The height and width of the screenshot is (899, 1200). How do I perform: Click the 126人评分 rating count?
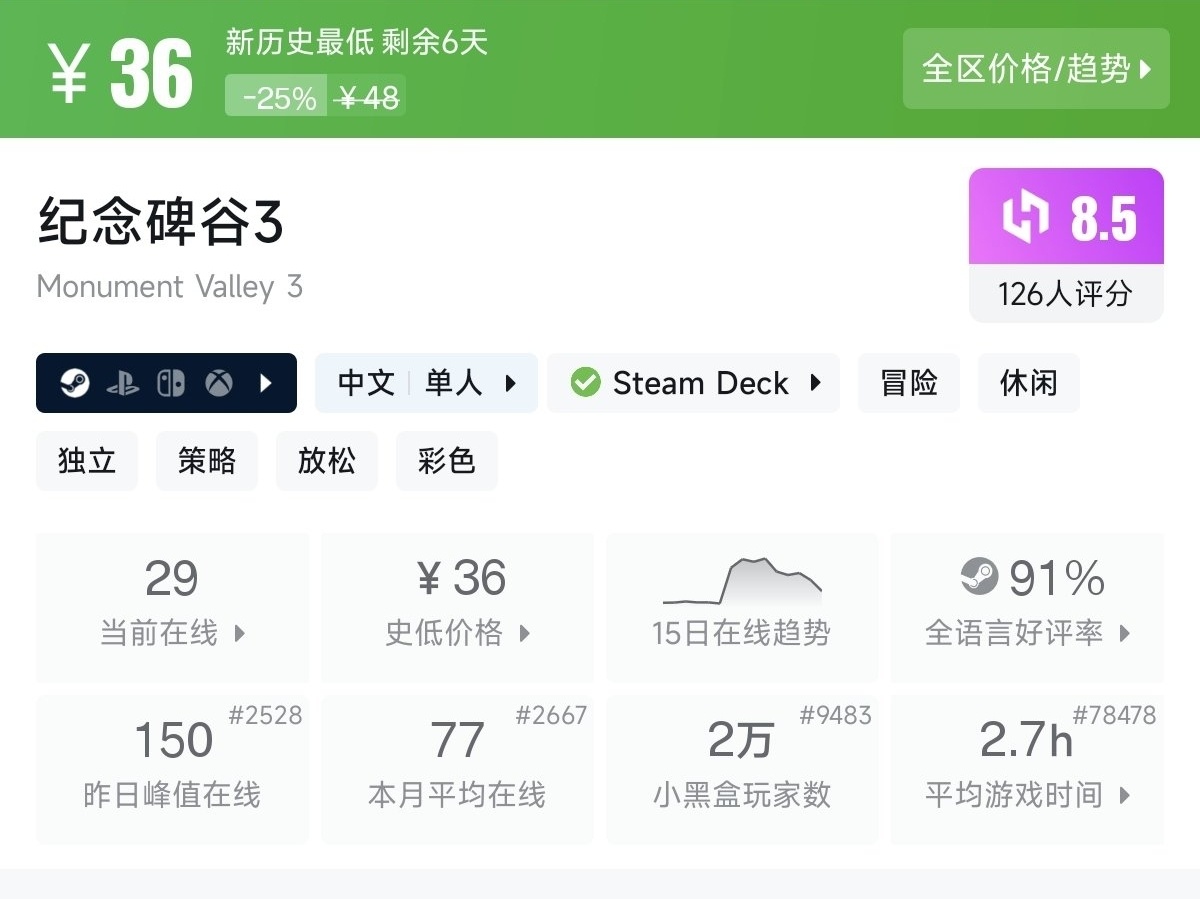1065,294
